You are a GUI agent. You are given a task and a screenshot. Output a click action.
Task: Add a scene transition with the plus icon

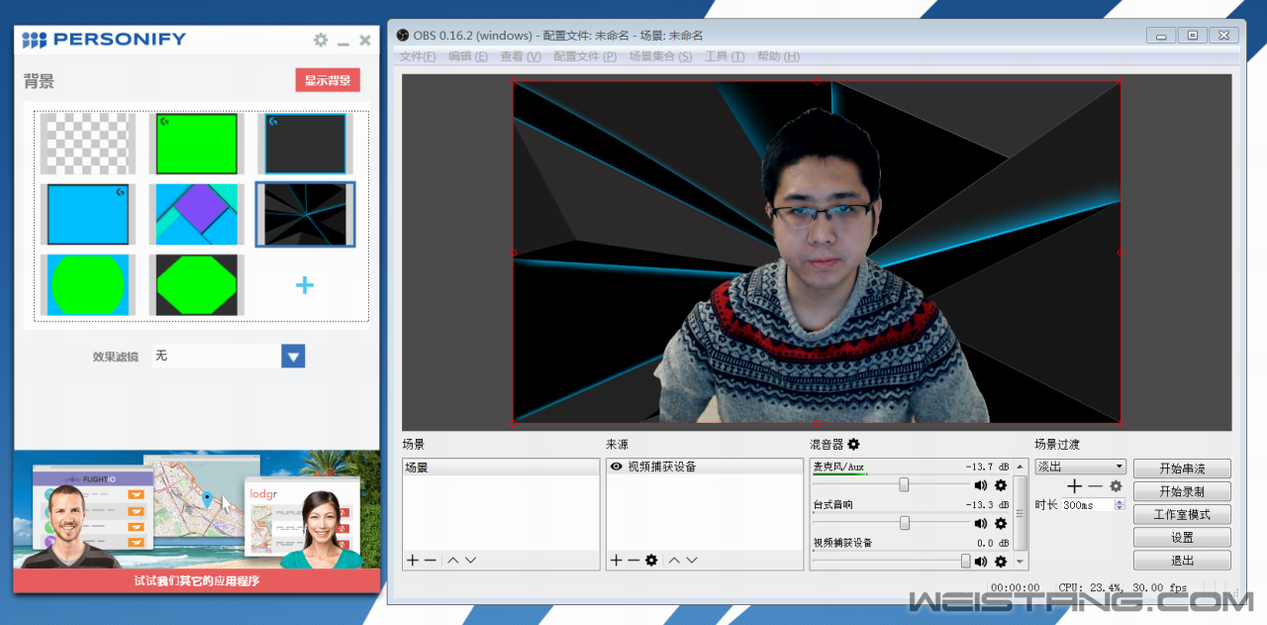point(1074,486)
